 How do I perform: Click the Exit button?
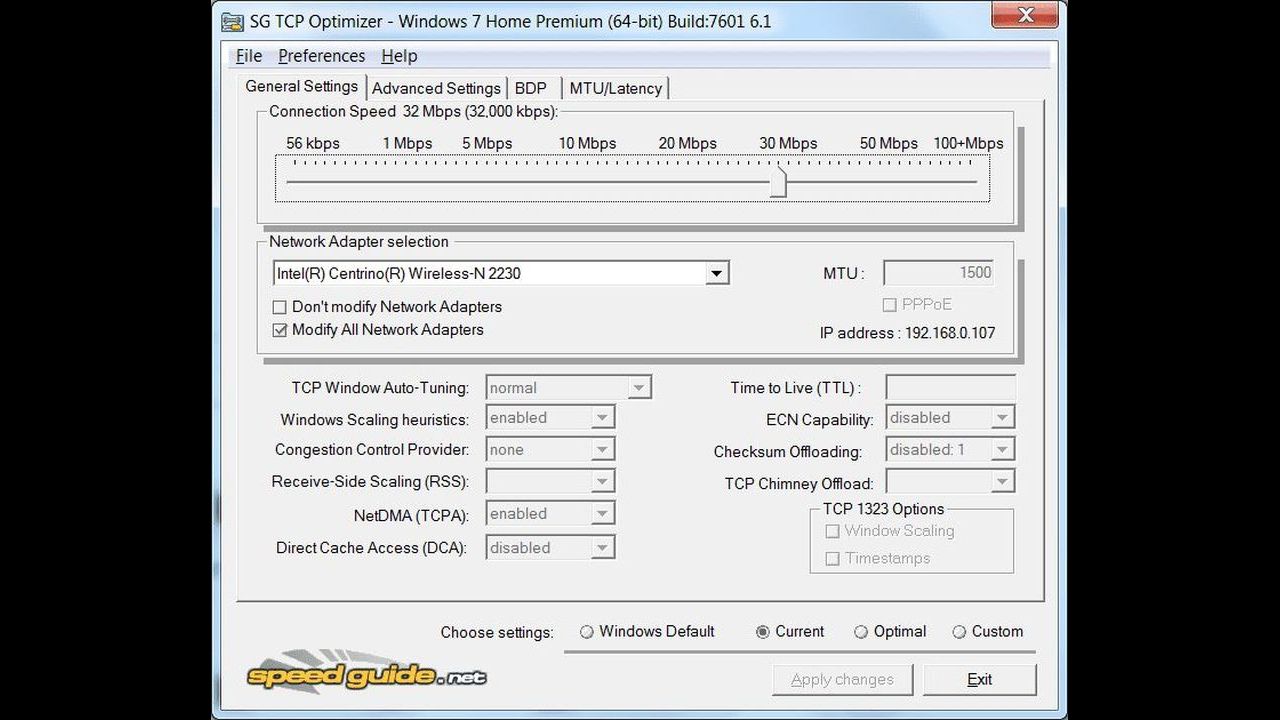coord(980,680)
